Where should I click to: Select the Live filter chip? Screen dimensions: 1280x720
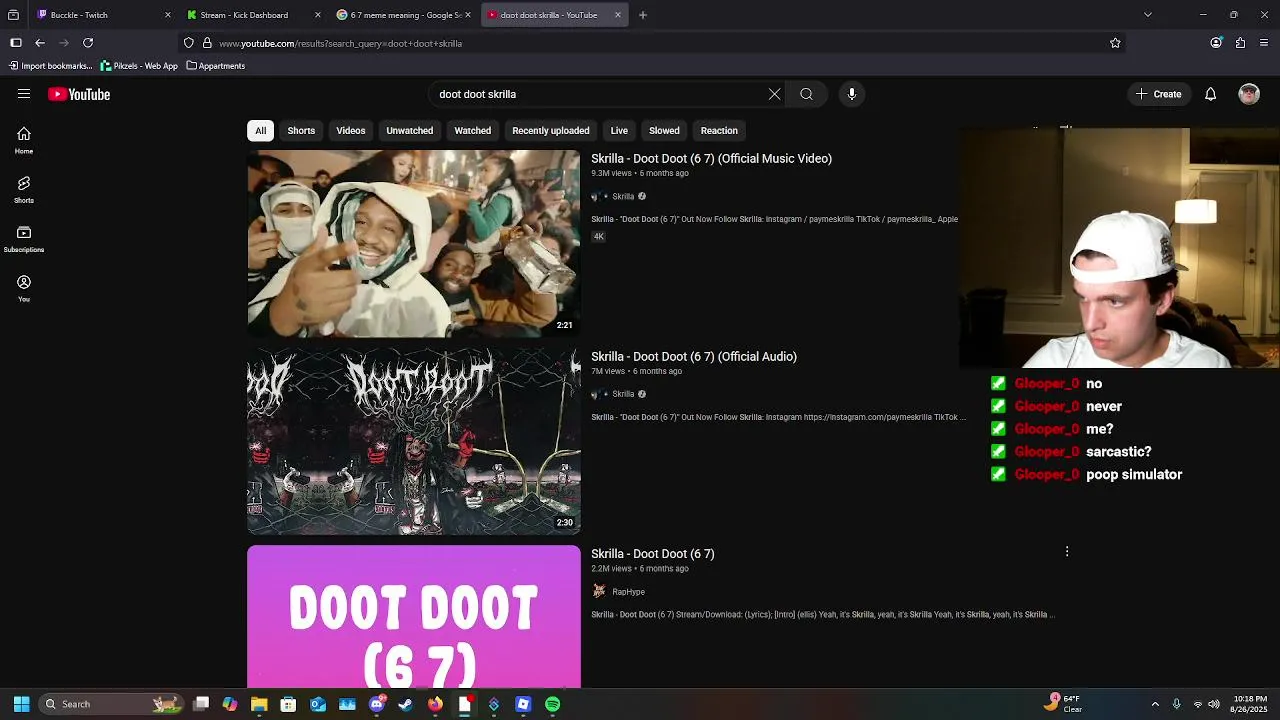(619, 131)
